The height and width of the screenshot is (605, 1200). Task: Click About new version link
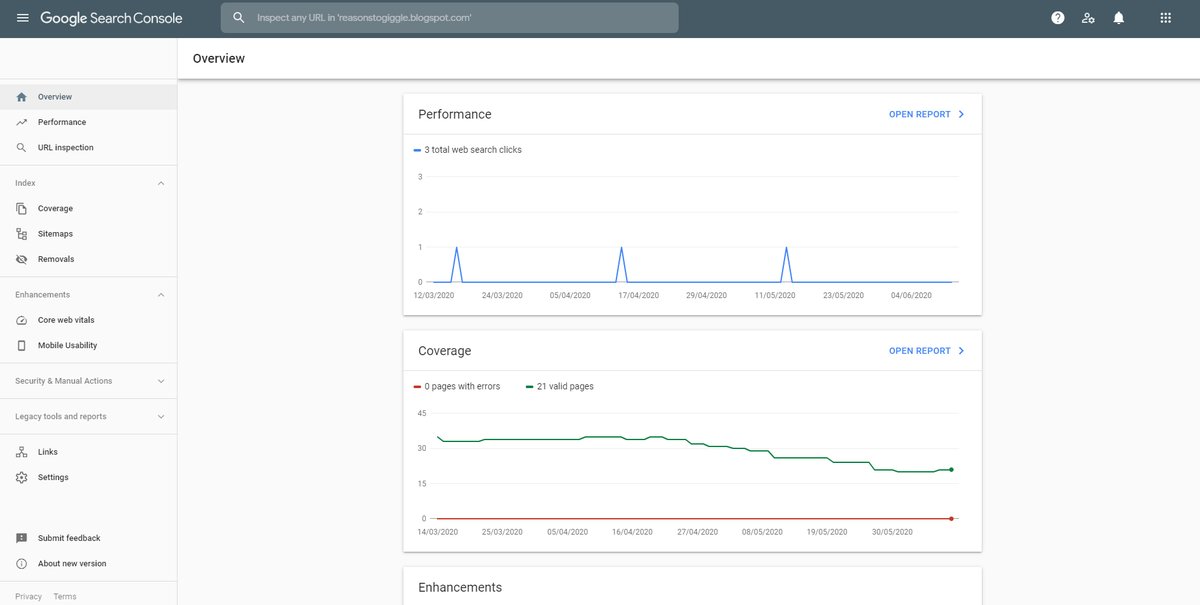point(72,564)
